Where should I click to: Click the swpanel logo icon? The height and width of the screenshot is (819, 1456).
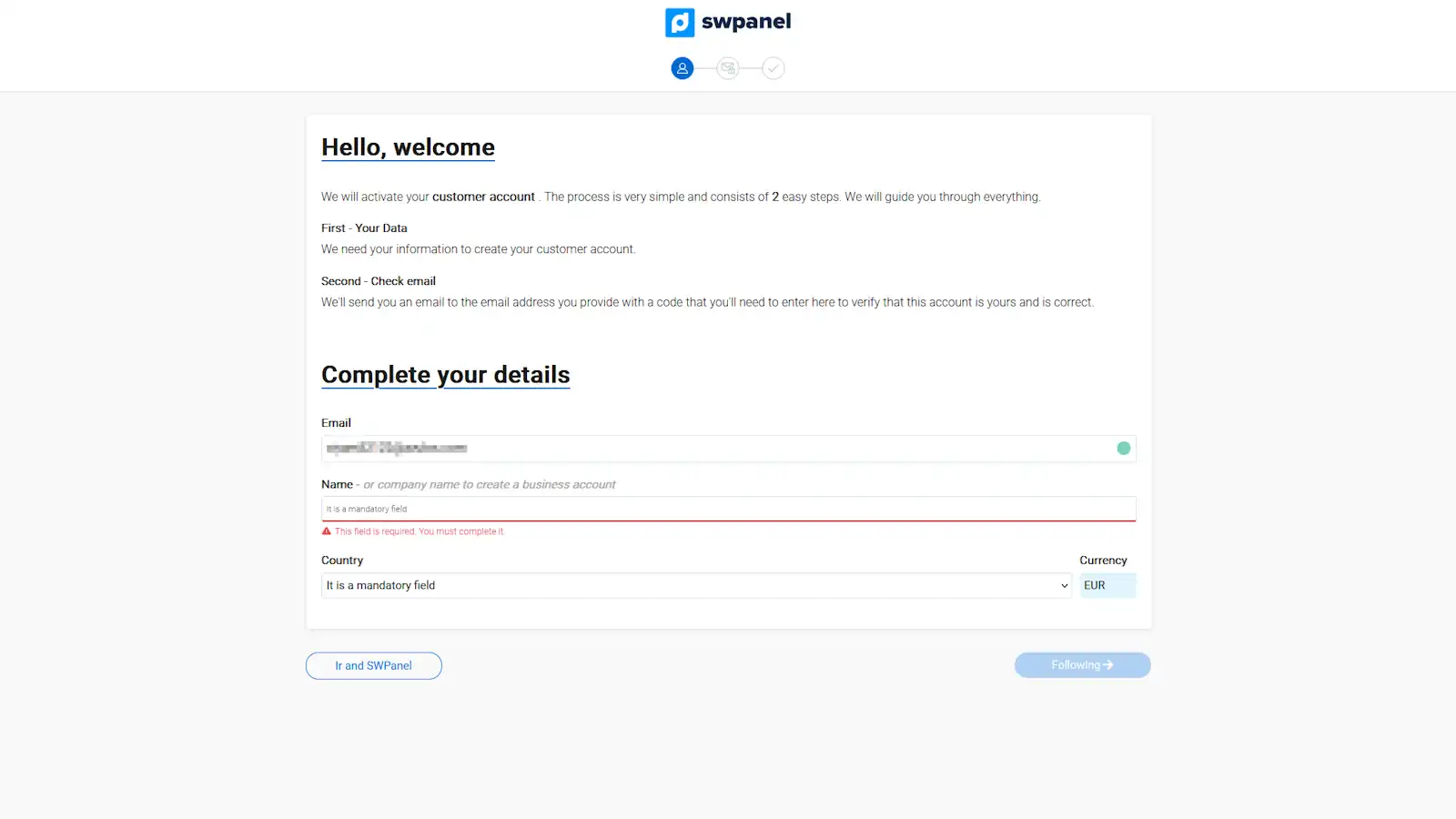[x=680, y=22]
